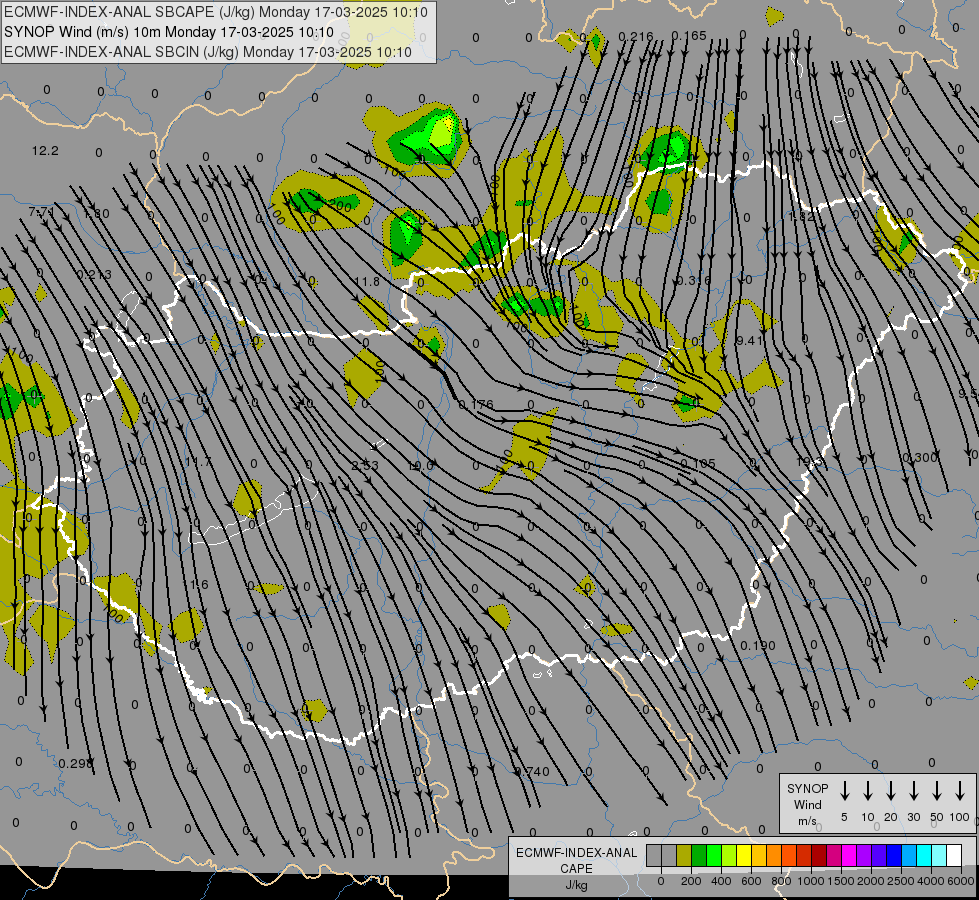The width and height of the screenshot is (979, 900).
Task: Click the 4000 tick label on the CAPE scale
Action: tap(930, 881)
